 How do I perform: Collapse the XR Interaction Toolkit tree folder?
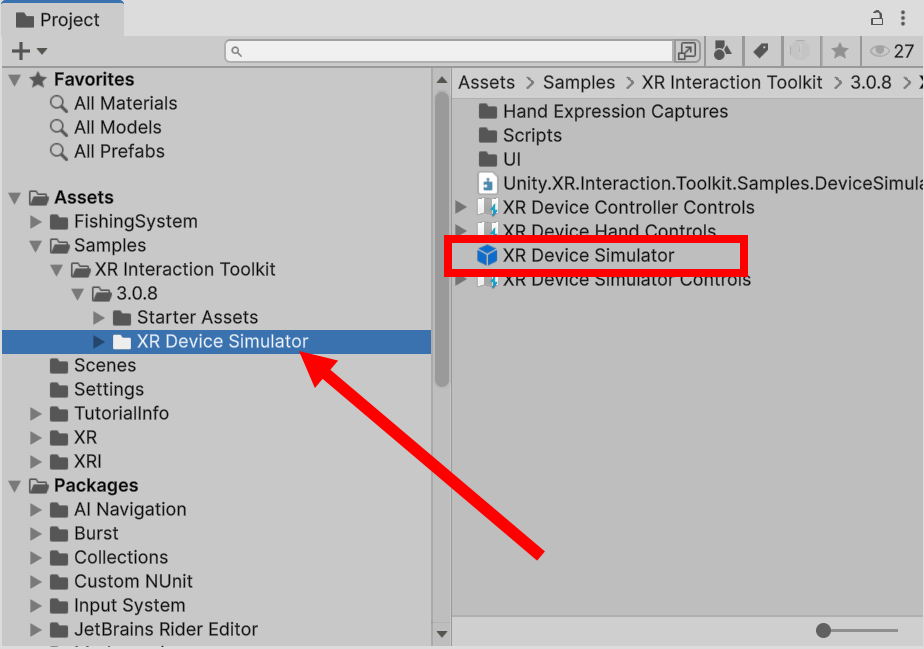coord(57,270)
